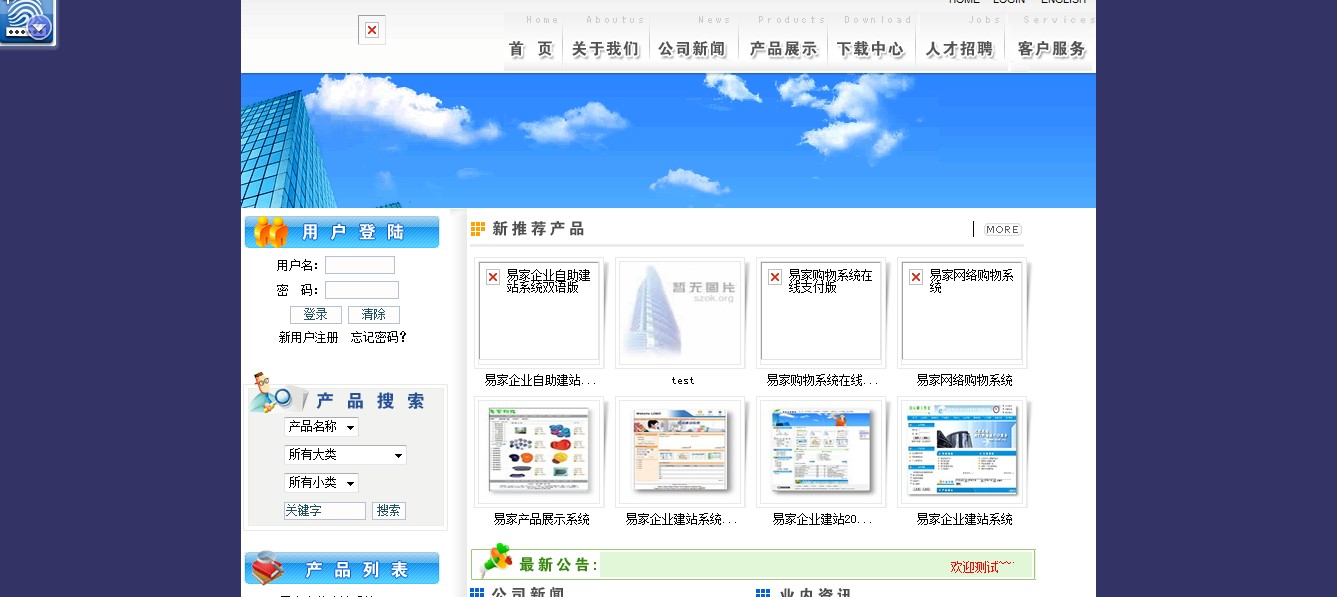This screenshot has height=597, width=1337.
Task: Open the 人才招聘 page
Action: tap(960, 49)
